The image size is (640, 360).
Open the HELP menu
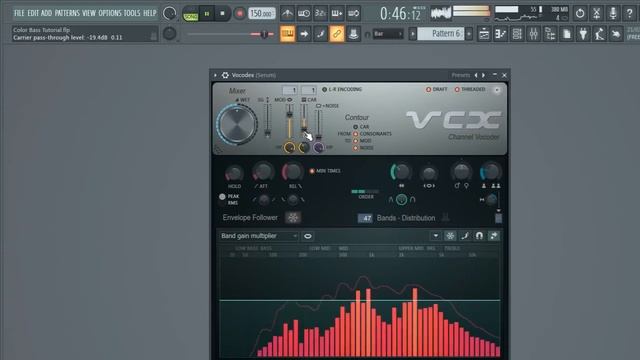(x=149, y=13)
